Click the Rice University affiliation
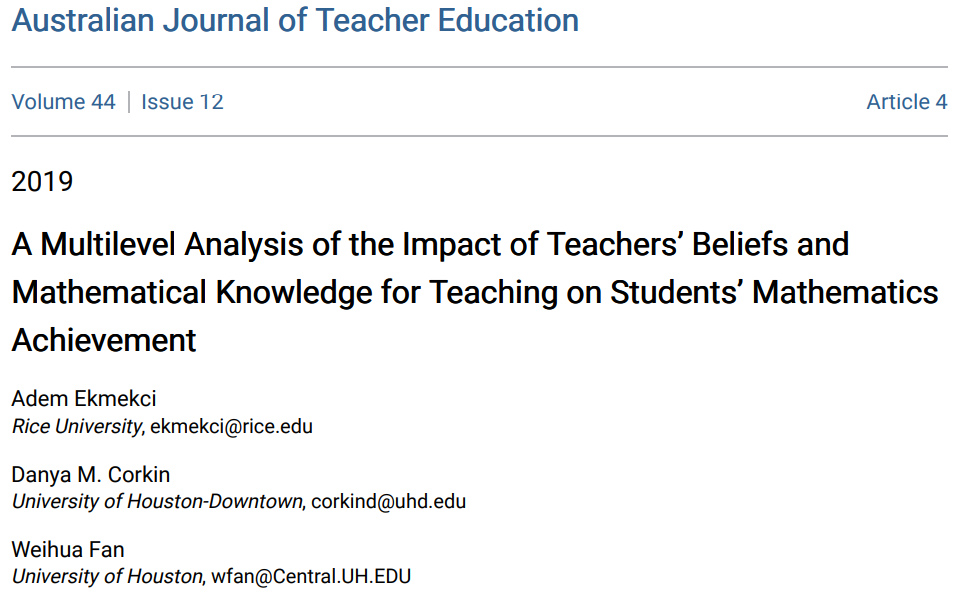Image resolution: width=954 pixels, height=595 pixels. [x=77, y=426]
